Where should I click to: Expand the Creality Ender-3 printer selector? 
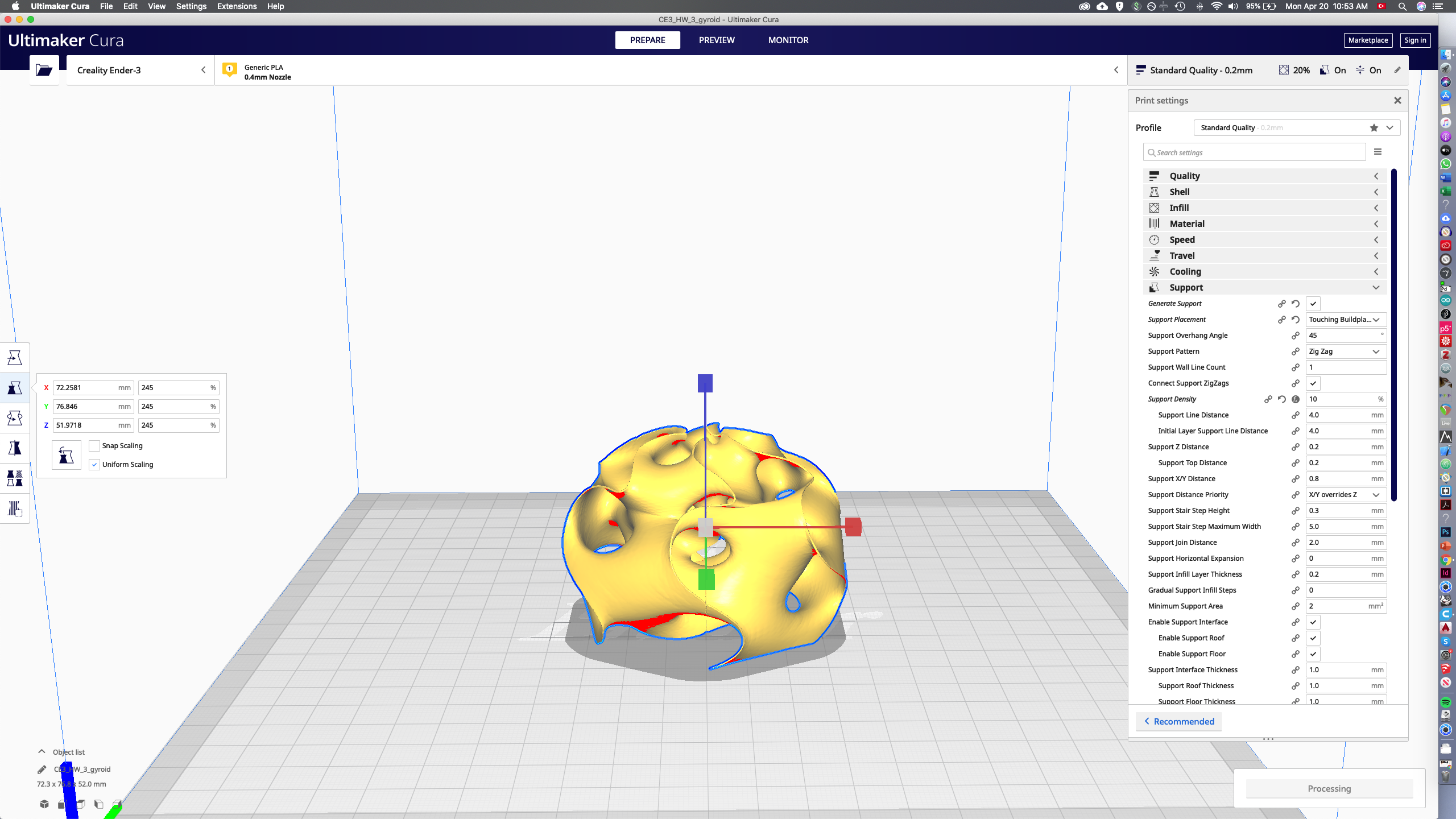click(x=140, y=70)
